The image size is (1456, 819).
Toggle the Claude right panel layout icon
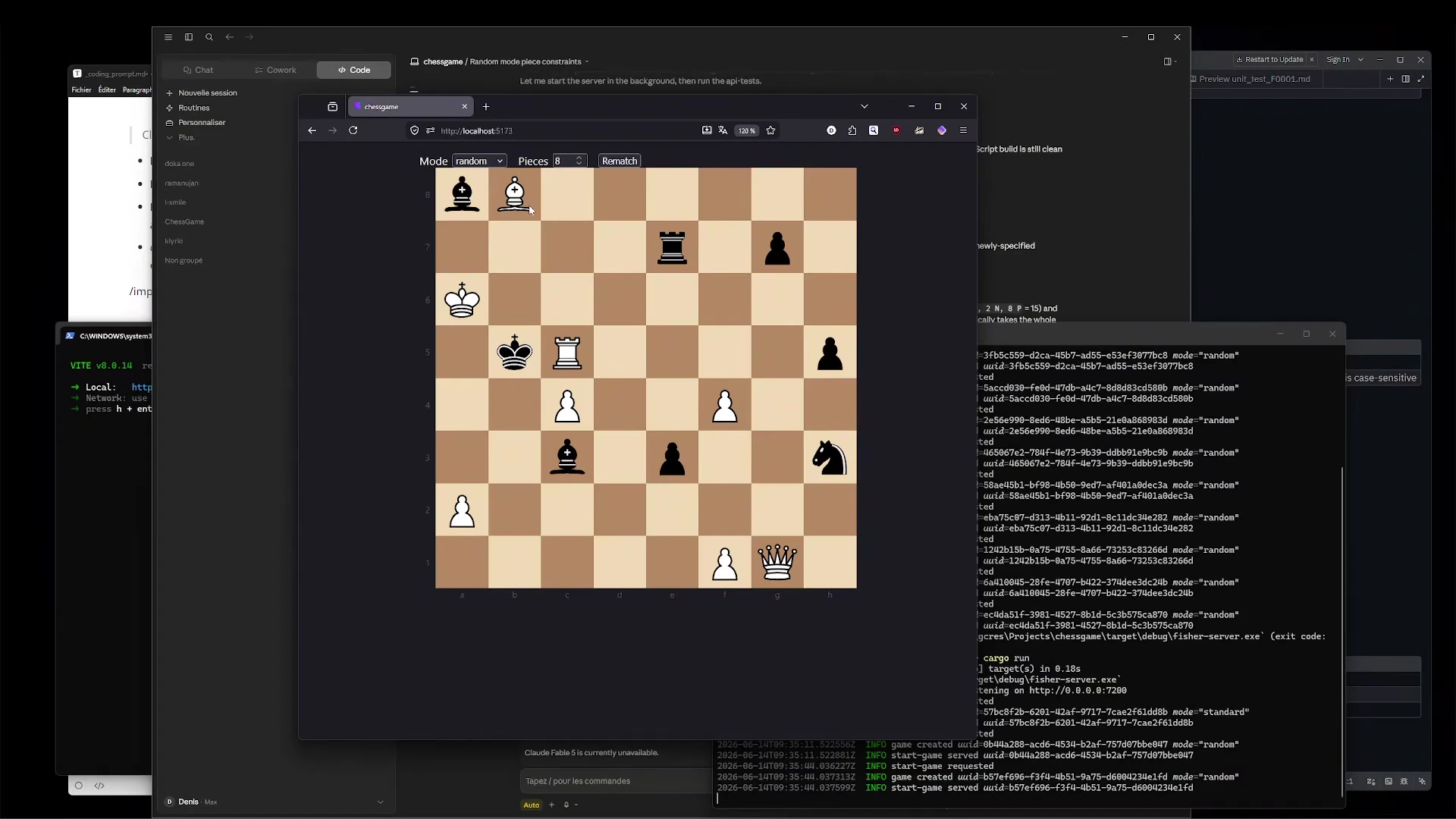(1168, 61)
